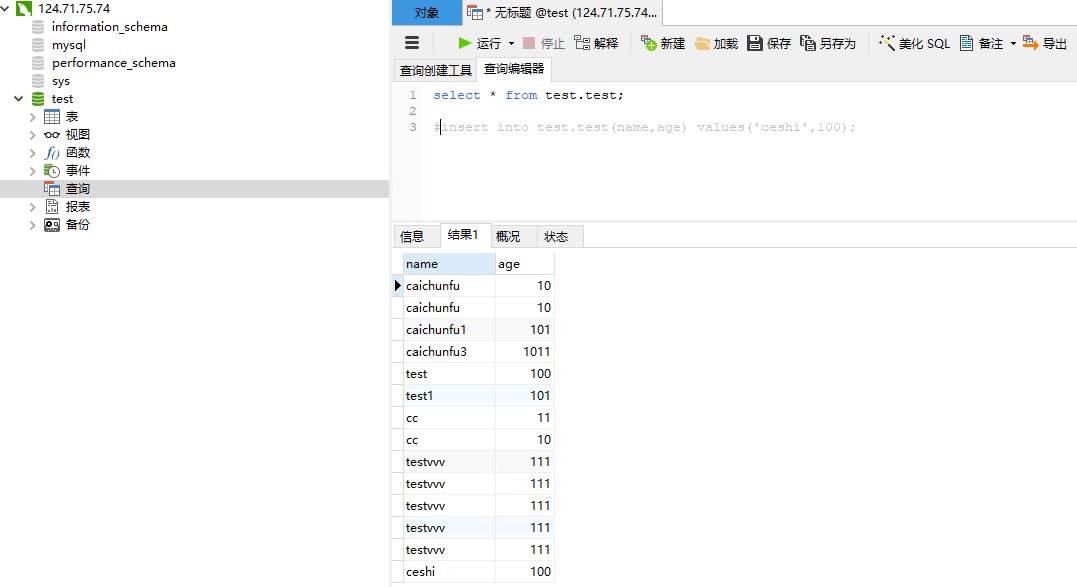Expand the 事件 (Events) node
This screenshot has width=1077, height=587.
pos(32,171)
